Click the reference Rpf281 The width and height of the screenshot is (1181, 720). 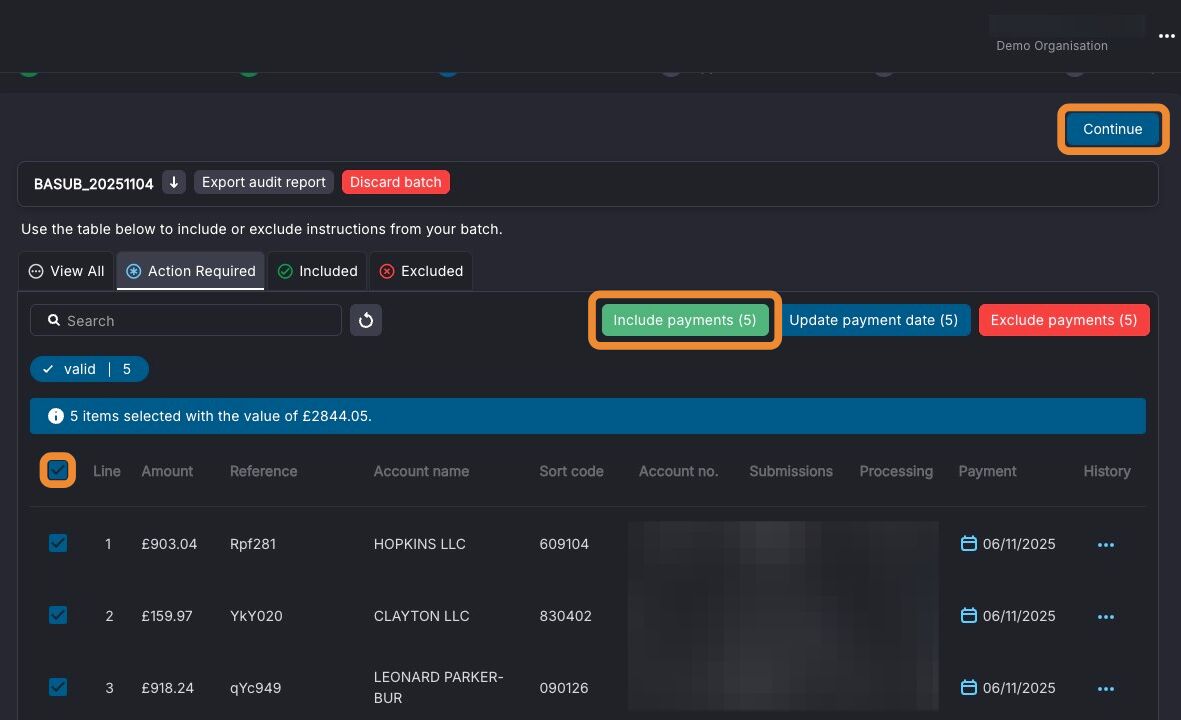[253, 544]
